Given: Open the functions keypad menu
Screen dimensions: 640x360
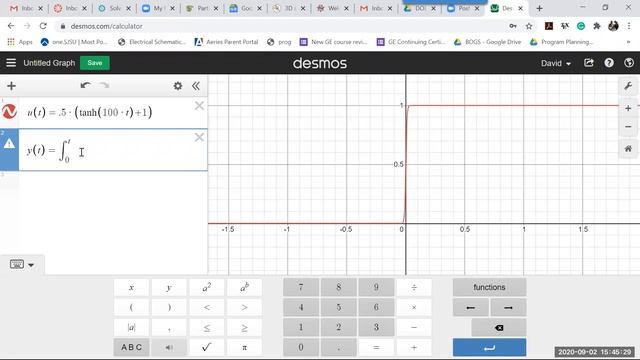Looking at the screenshot, I should click(489, 287).
